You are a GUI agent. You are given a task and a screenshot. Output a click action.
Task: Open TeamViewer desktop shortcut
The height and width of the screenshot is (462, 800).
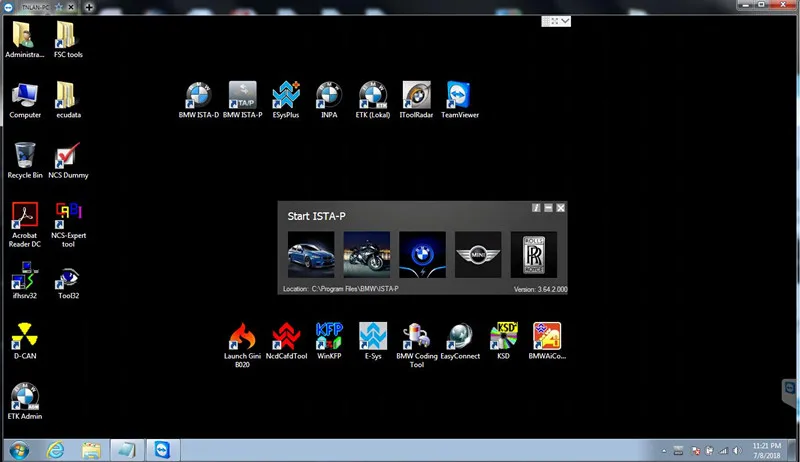click(460, 100)
